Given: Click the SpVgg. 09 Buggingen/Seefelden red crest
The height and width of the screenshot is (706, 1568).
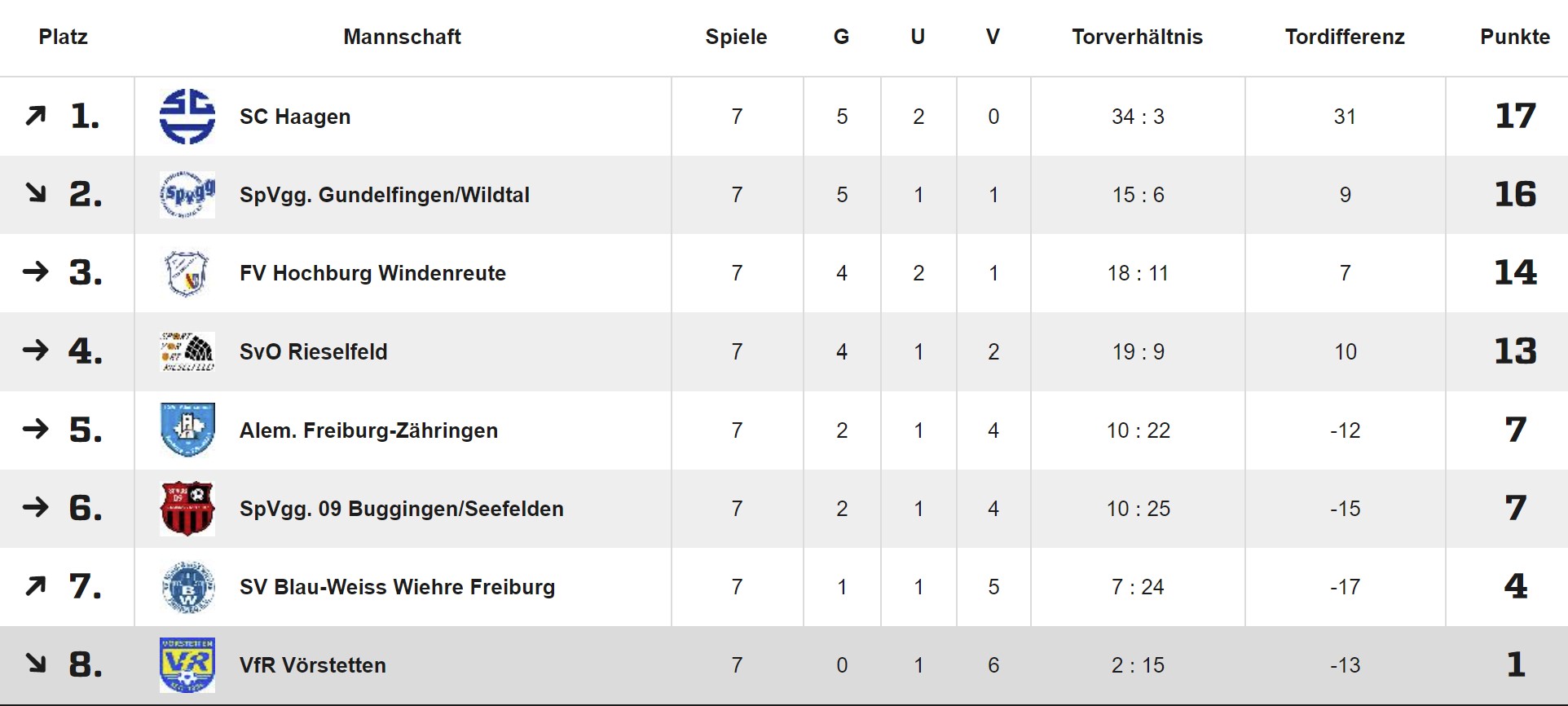Looking at the screenshot, I should [x=187, y=508].
